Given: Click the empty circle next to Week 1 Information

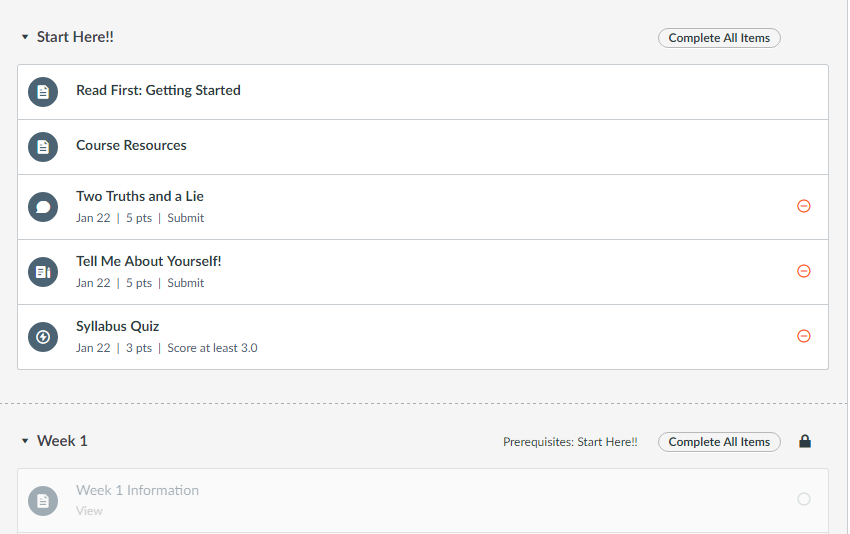Looking at the screenshot, I should pyautogui.click(x=803, y=499).
